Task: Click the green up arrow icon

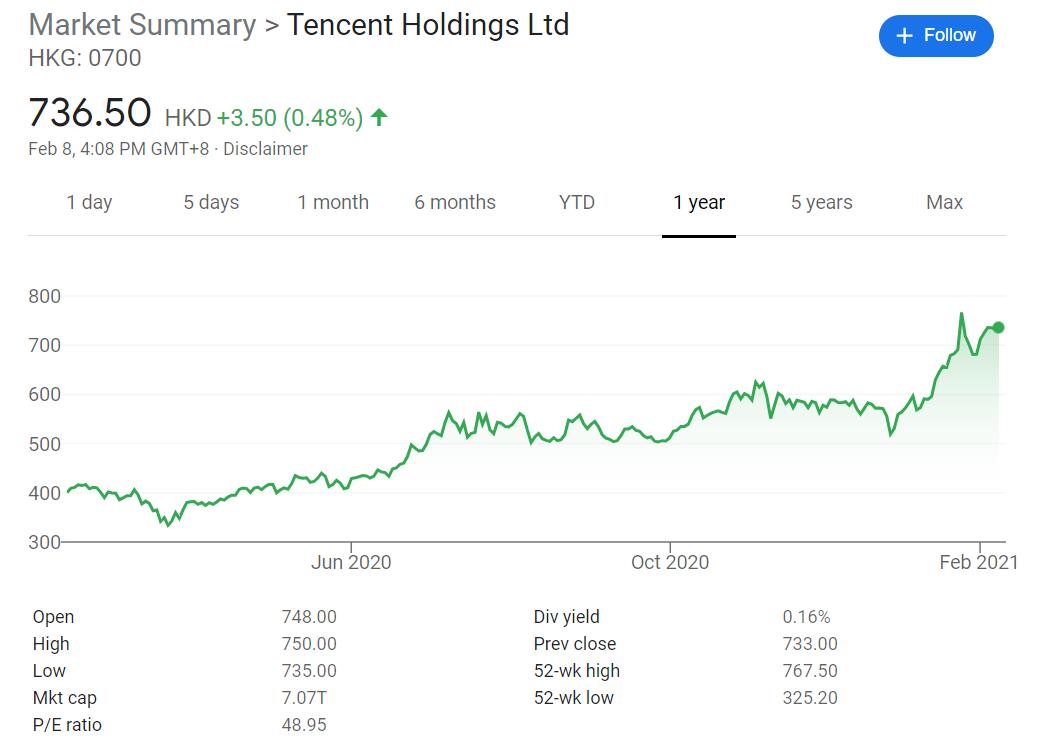Action: click(x=379, y=117)
